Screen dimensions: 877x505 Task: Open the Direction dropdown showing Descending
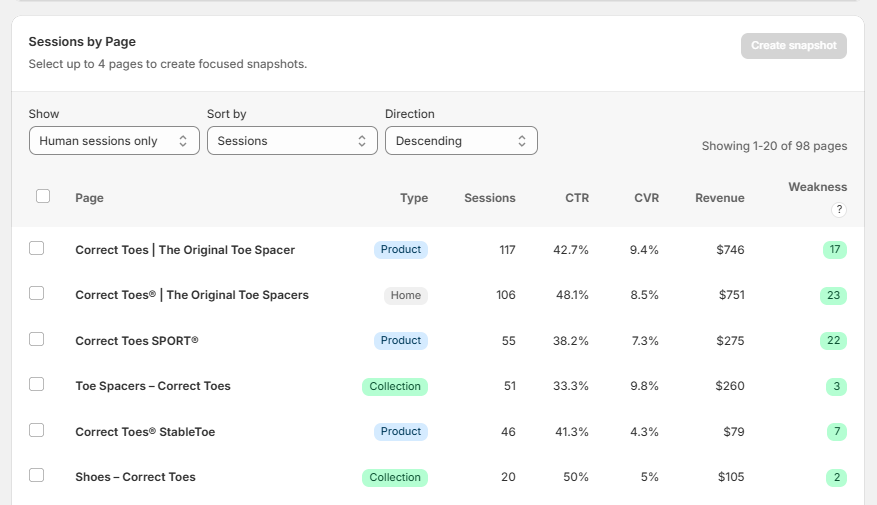pyautogui.click(x=461, y=141)
